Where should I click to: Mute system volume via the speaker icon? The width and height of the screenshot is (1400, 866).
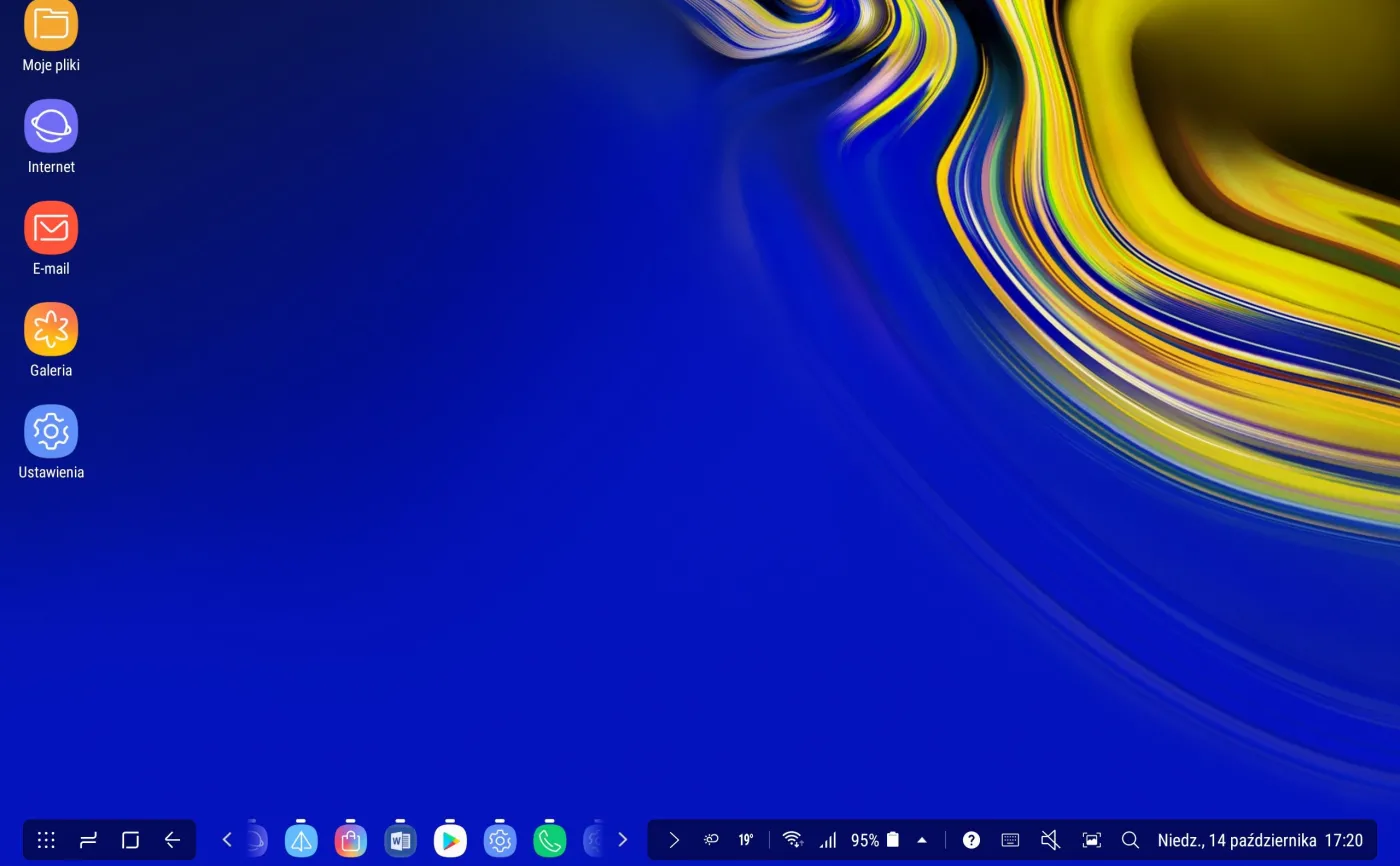[x=1050, y=840]
